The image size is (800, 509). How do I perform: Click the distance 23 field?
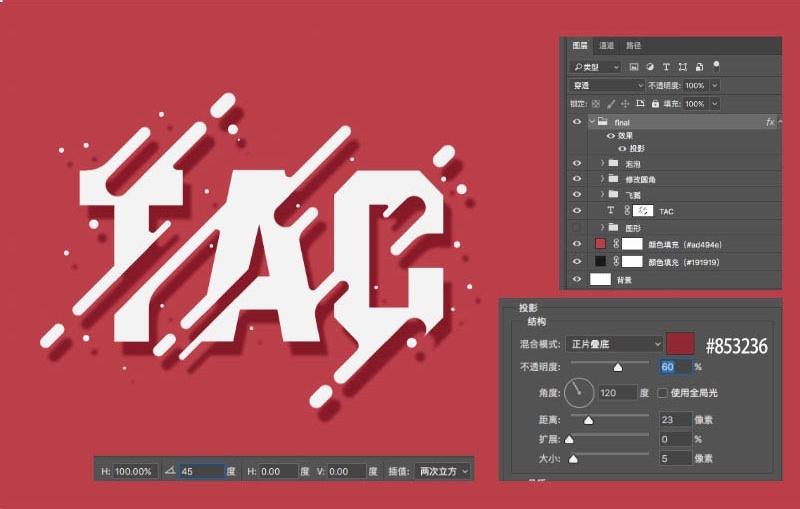pos(675,420)
